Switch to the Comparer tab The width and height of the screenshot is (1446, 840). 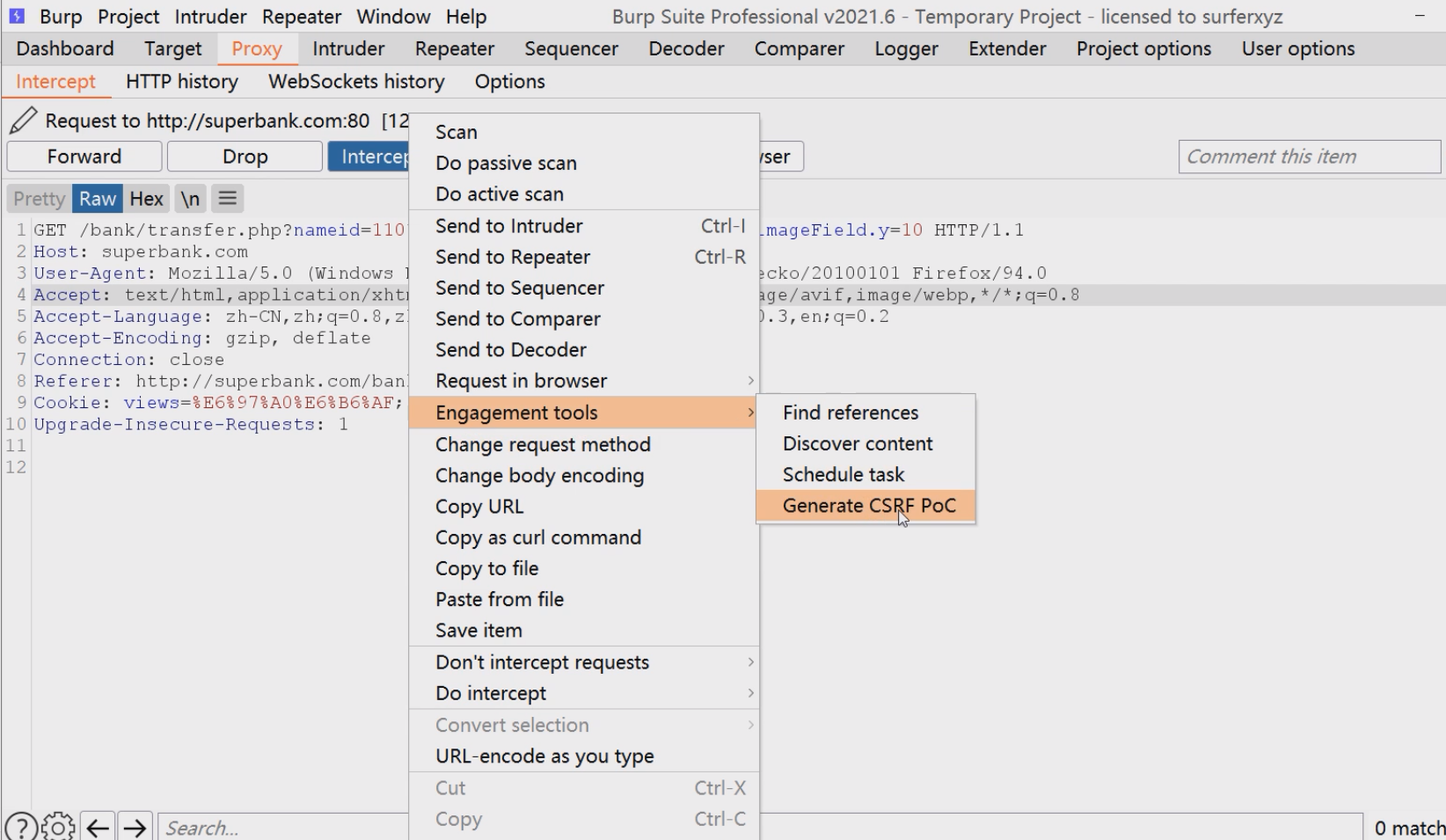coord(800,48)
